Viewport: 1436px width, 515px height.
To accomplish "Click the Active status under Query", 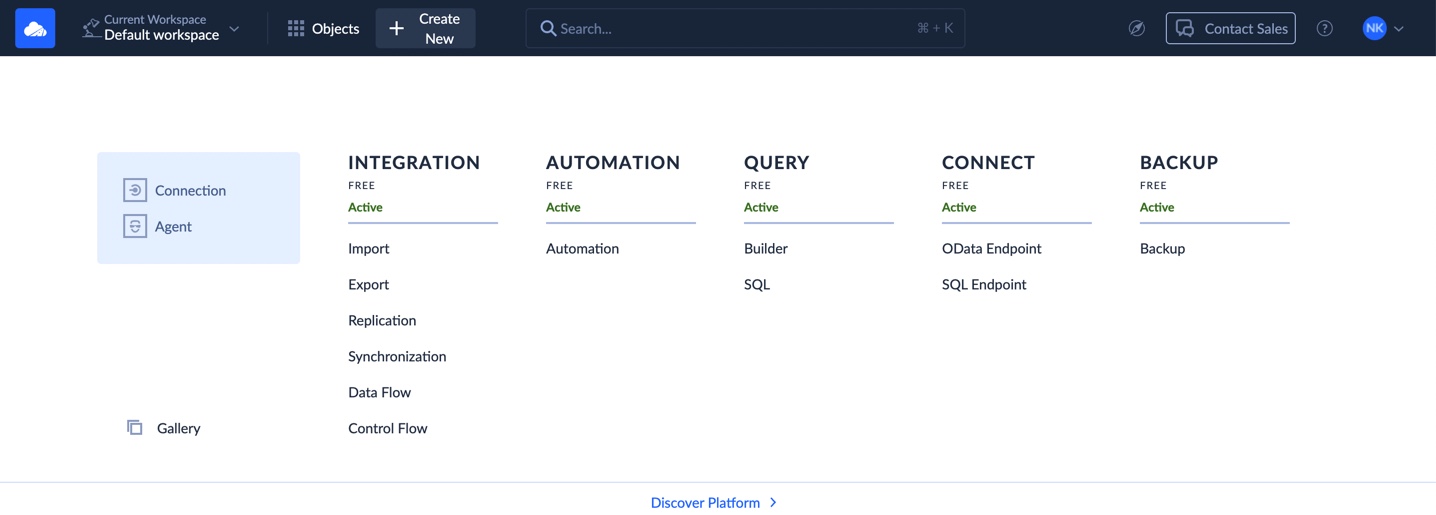I will click(x=761, y=207).
